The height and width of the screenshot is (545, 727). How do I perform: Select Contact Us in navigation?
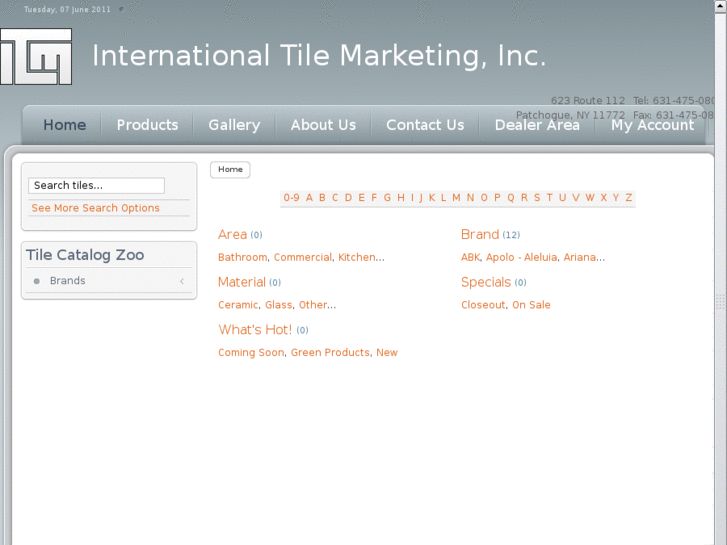(x=425, y=125)
